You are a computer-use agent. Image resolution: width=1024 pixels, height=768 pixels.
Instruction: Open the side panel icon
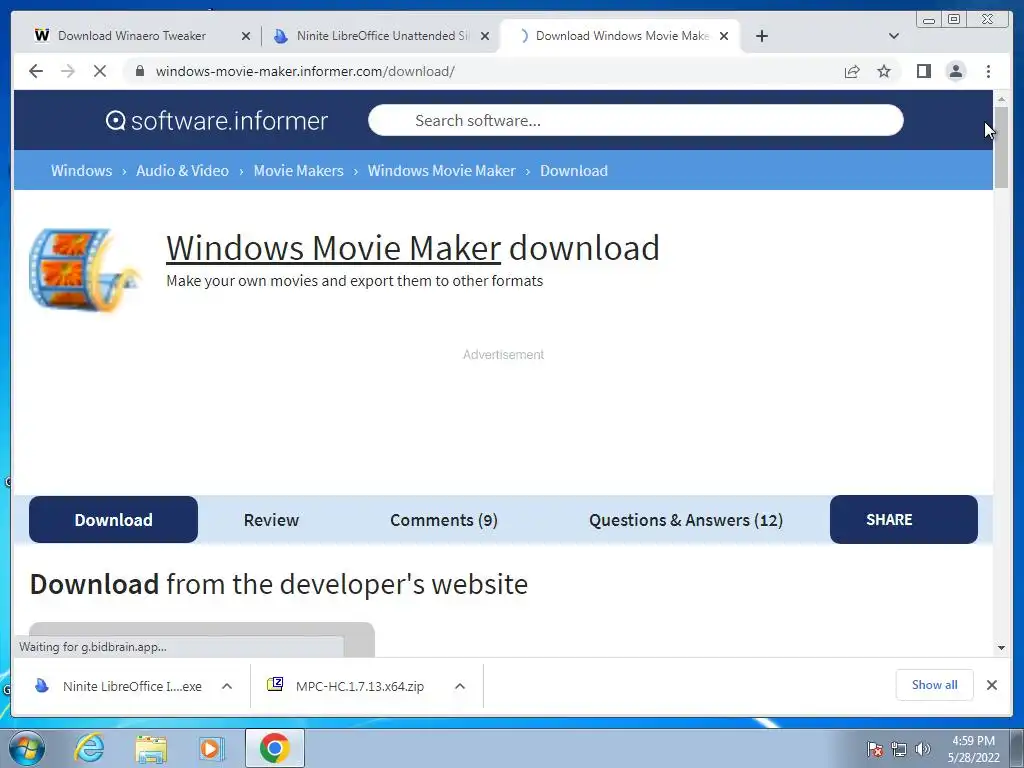point(923,71)
